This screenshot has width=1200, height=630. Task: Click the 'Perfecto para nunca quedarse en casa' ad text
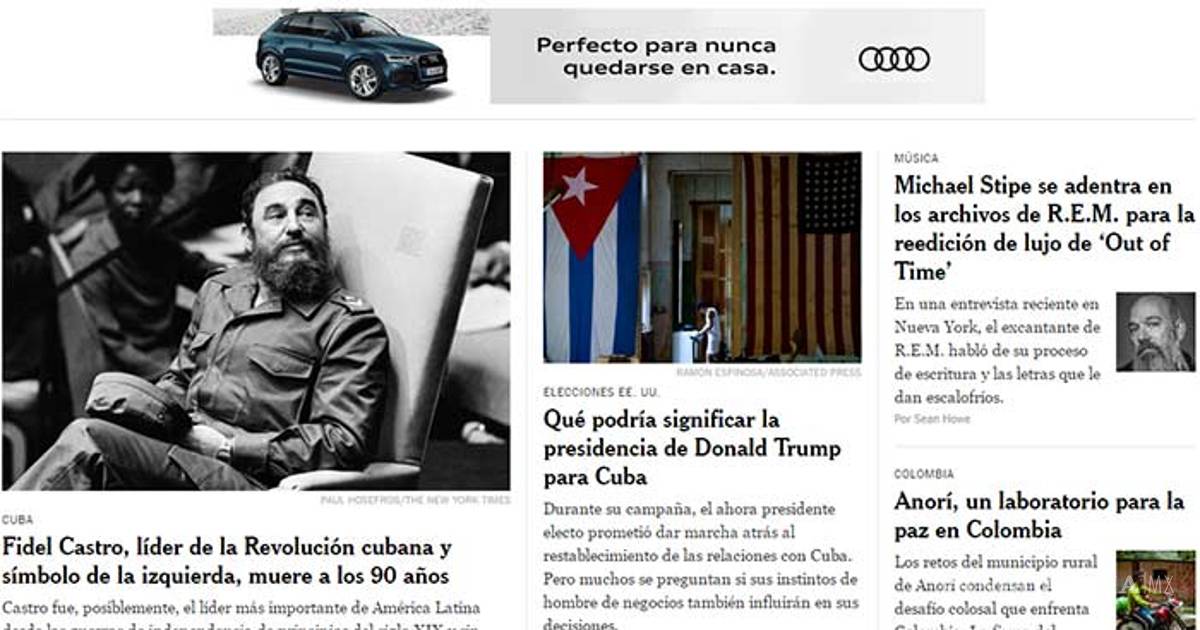655,57
